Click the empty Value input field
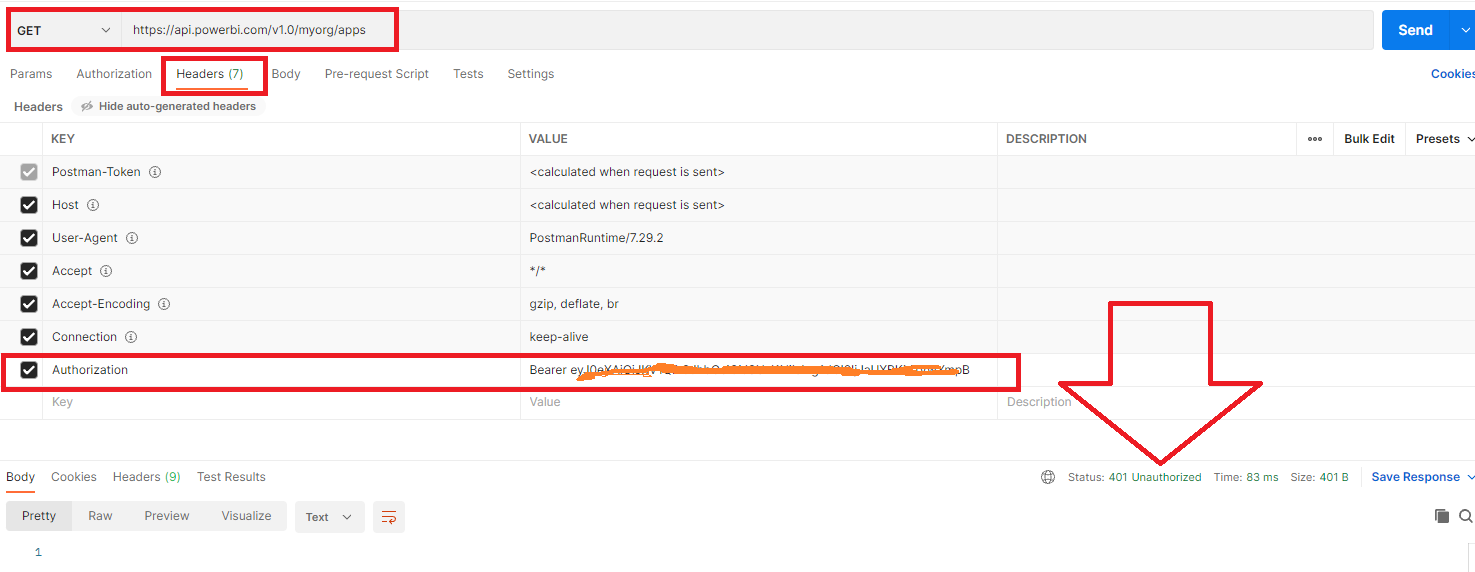 759,402
